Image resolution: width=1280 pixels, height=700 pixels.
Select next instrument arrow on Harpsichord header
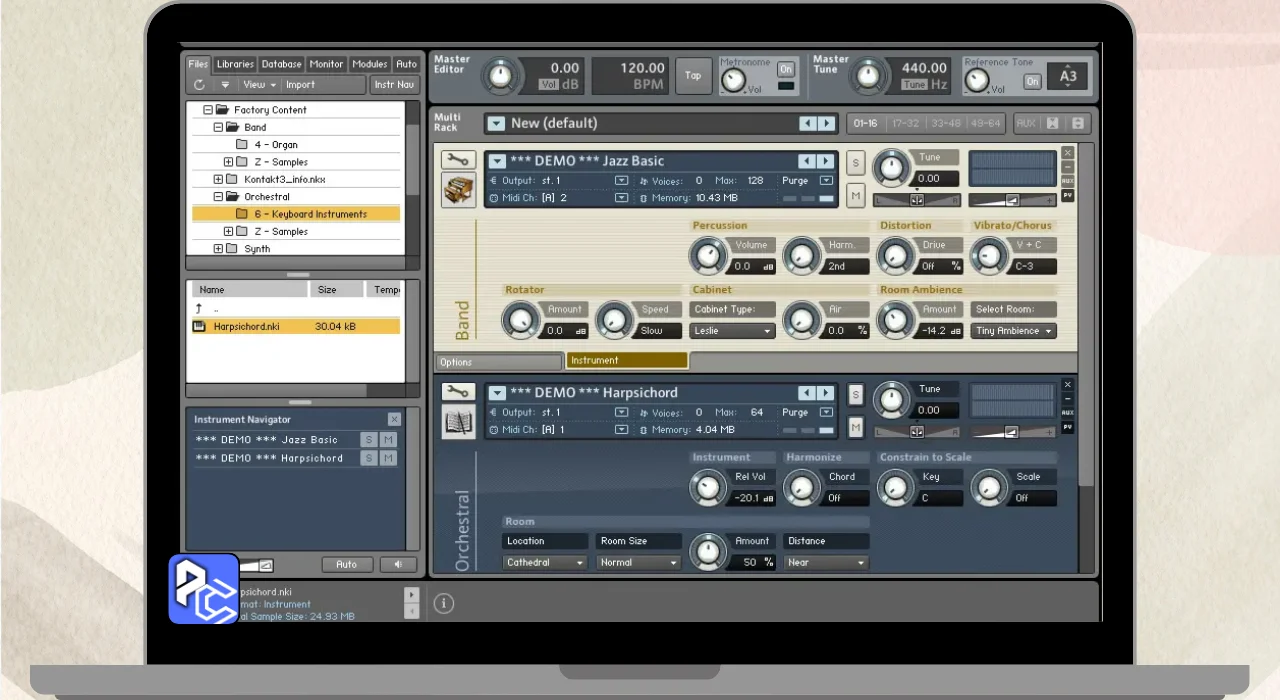pos(826,392)
